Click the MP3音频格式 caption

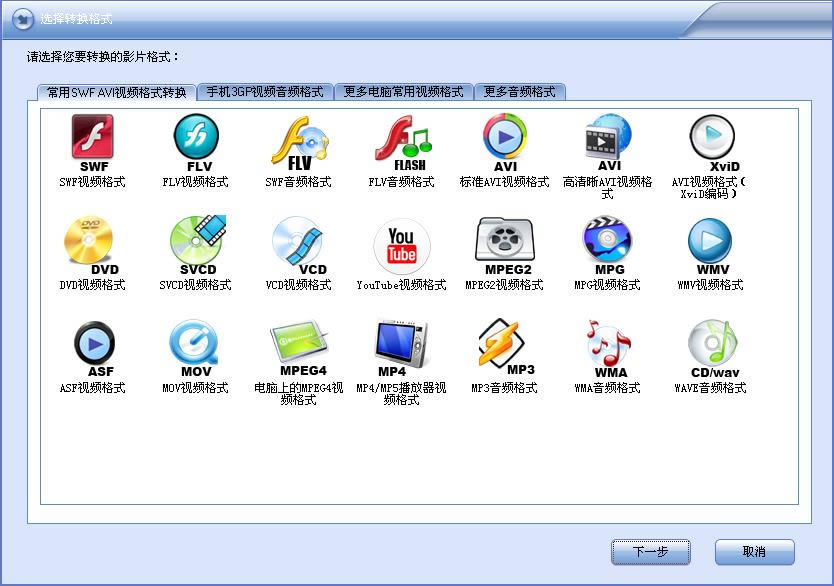504,388
